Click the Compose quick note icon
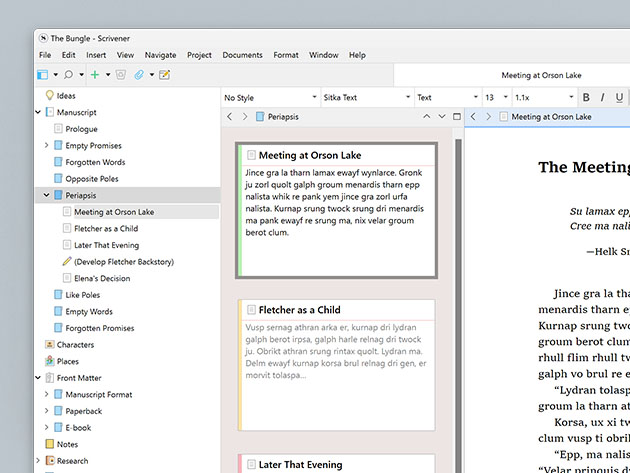Screen dimensions: 630x473 pos(165,75)
